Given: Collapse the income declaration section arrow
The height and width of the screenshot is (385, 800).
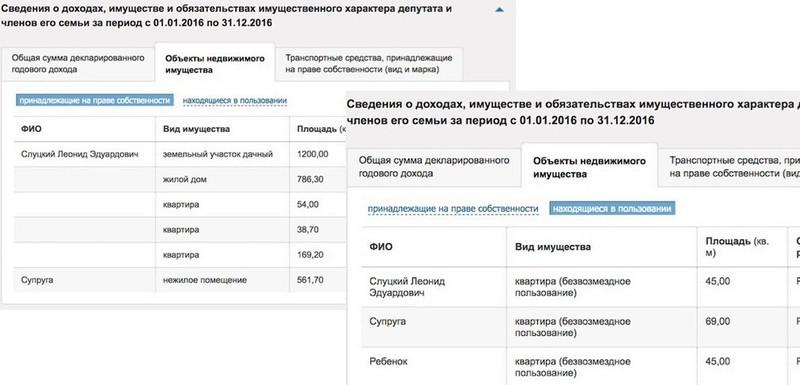Looking at the screenshot, I should tap(500, 9).
